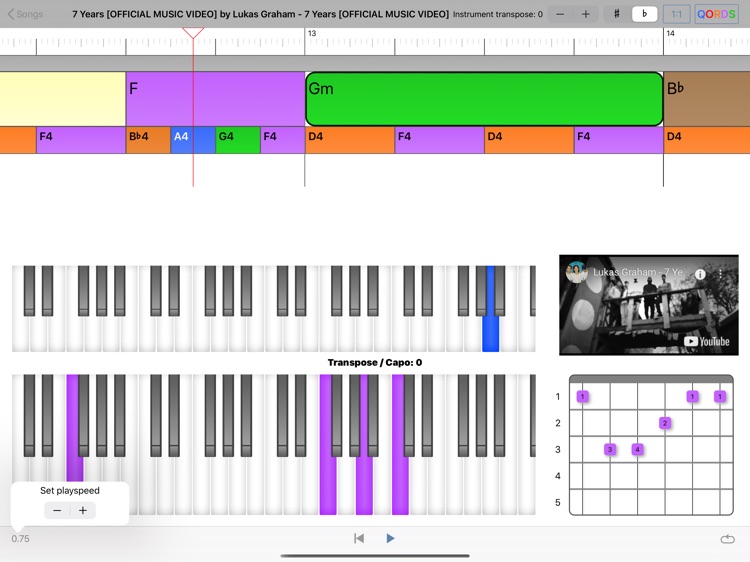Image resolution: width=750 pixels, height=562 pixels.
Task: Decrease instrument transpose with minus button
Action: 560,14
